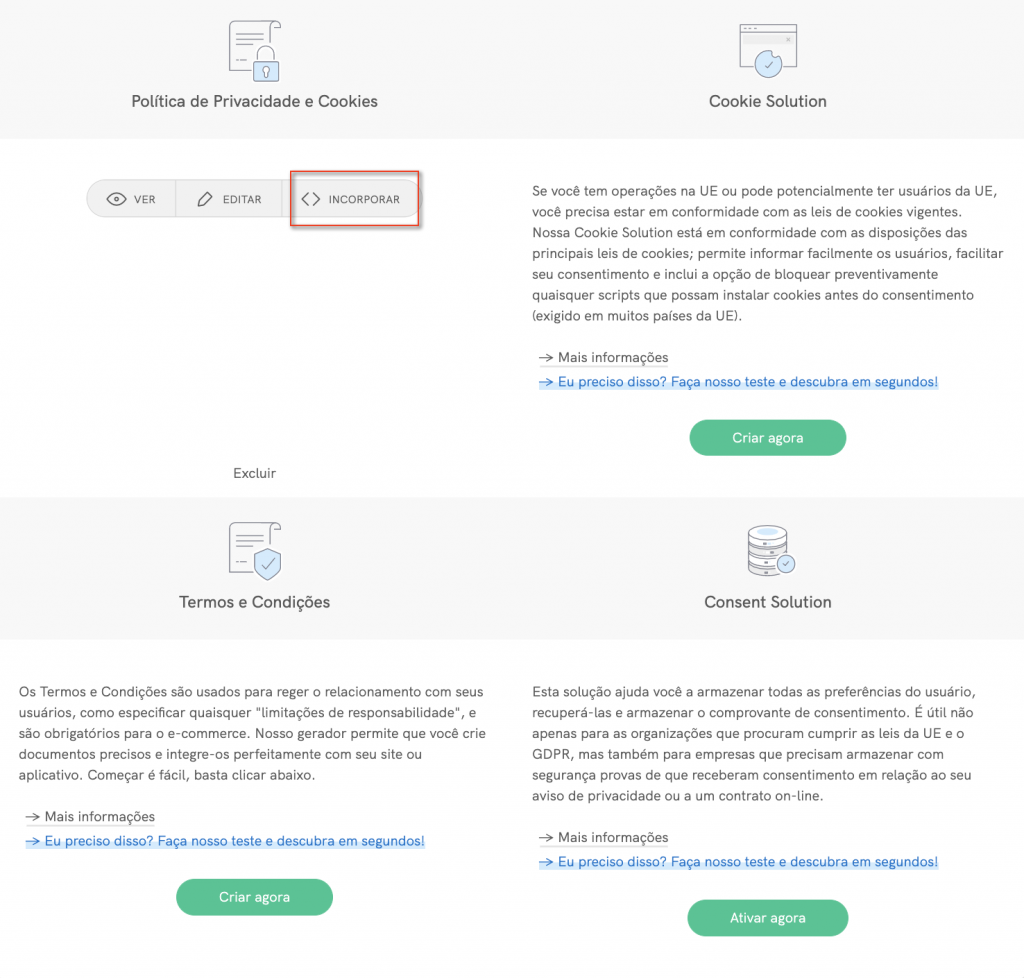Click Criar agora under Termos e Condições
Image resolution: width=1024 pixels, height=978 pixels.
point(254,897)
